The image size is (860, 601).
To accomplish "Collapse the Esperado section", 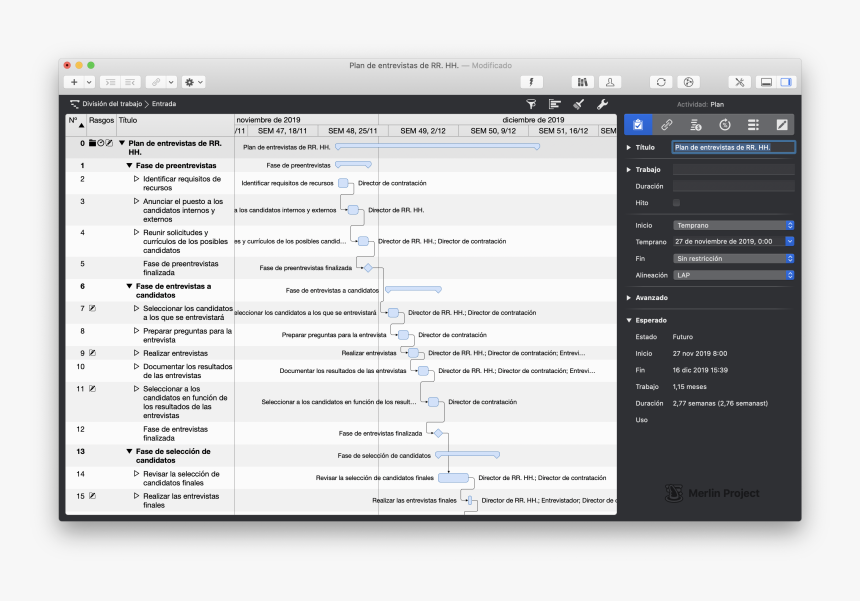I will tap(629, 320).
